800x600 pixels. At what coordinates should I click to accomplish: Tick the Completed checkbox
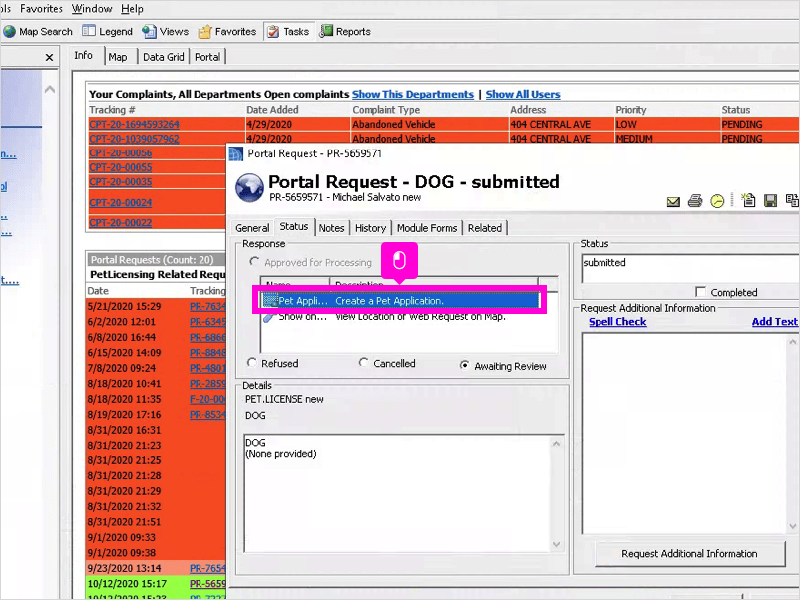pos(701,292)
